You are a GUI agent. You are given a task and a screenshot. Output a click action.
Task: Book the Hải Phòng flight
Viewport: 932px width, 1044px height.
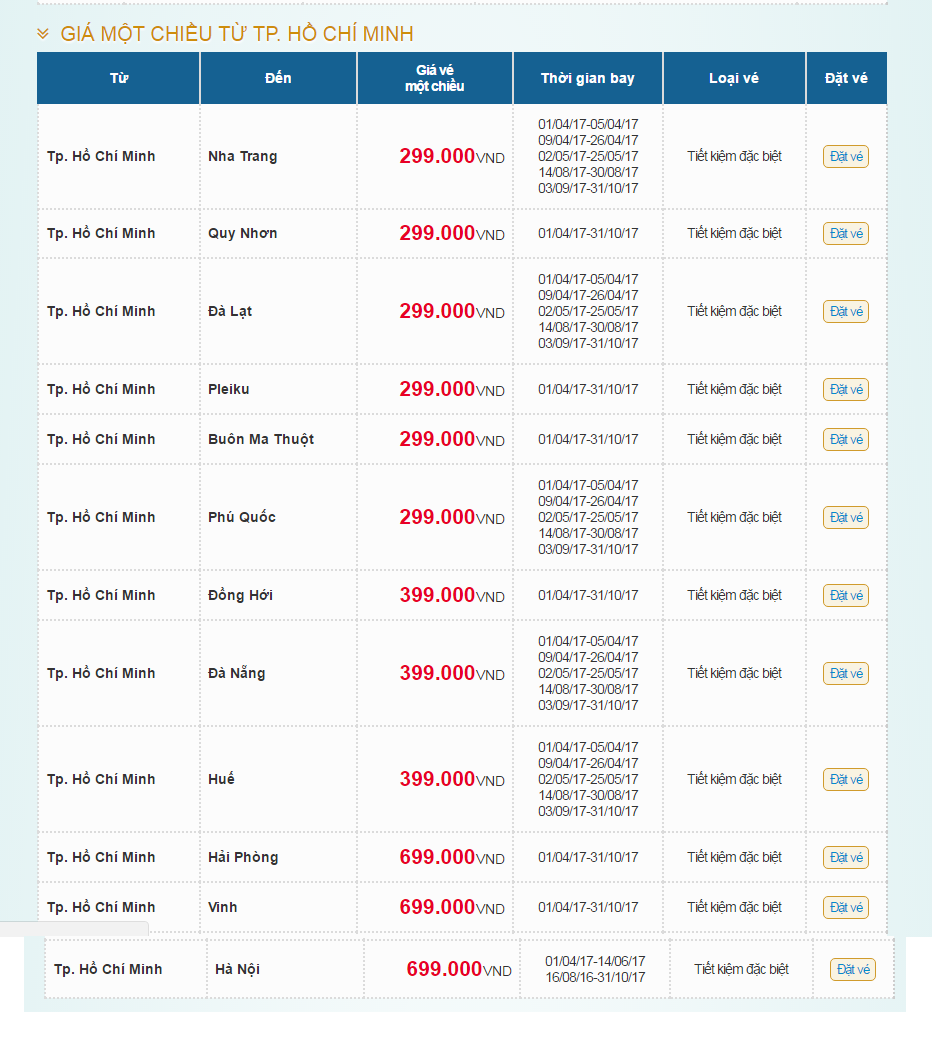point(845,858)
